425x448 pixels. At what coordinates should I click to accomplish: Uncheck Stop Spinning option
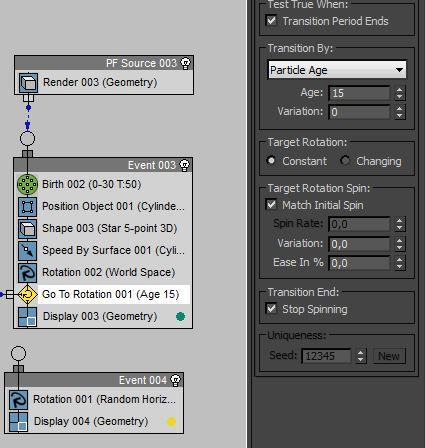point(271,308)
